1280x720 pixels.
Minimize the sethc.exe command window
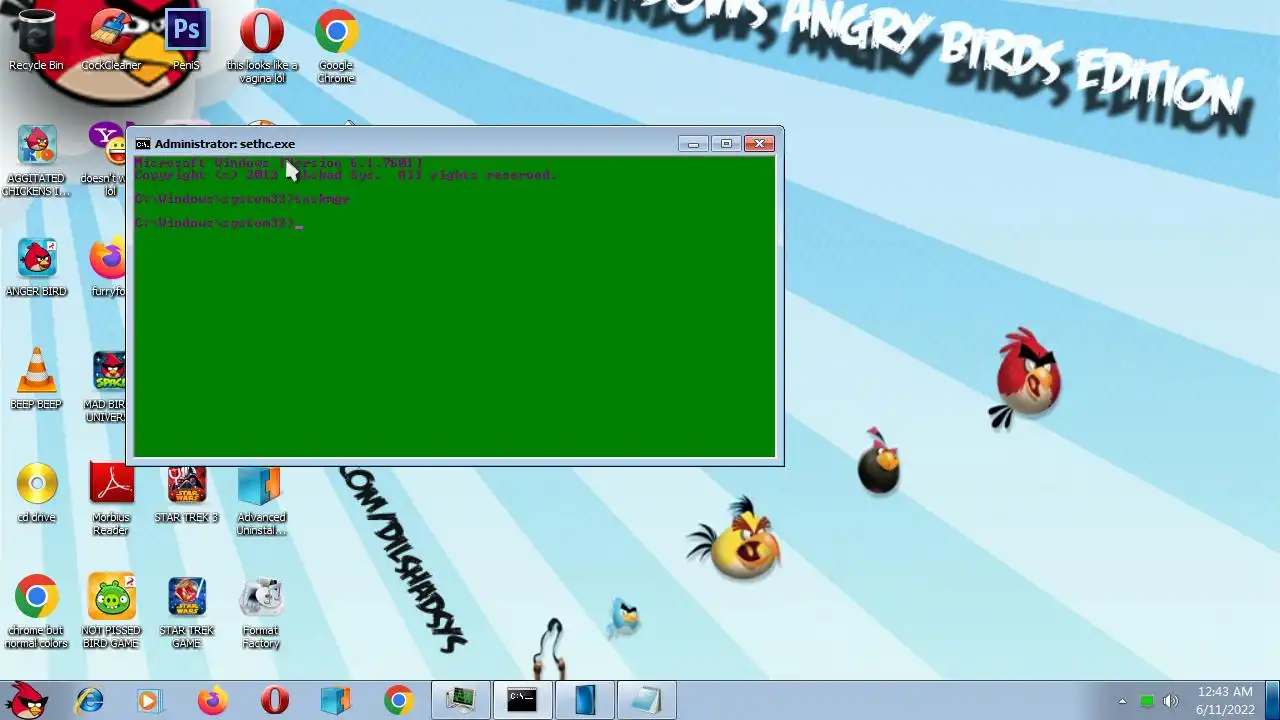tap(693, 144)
